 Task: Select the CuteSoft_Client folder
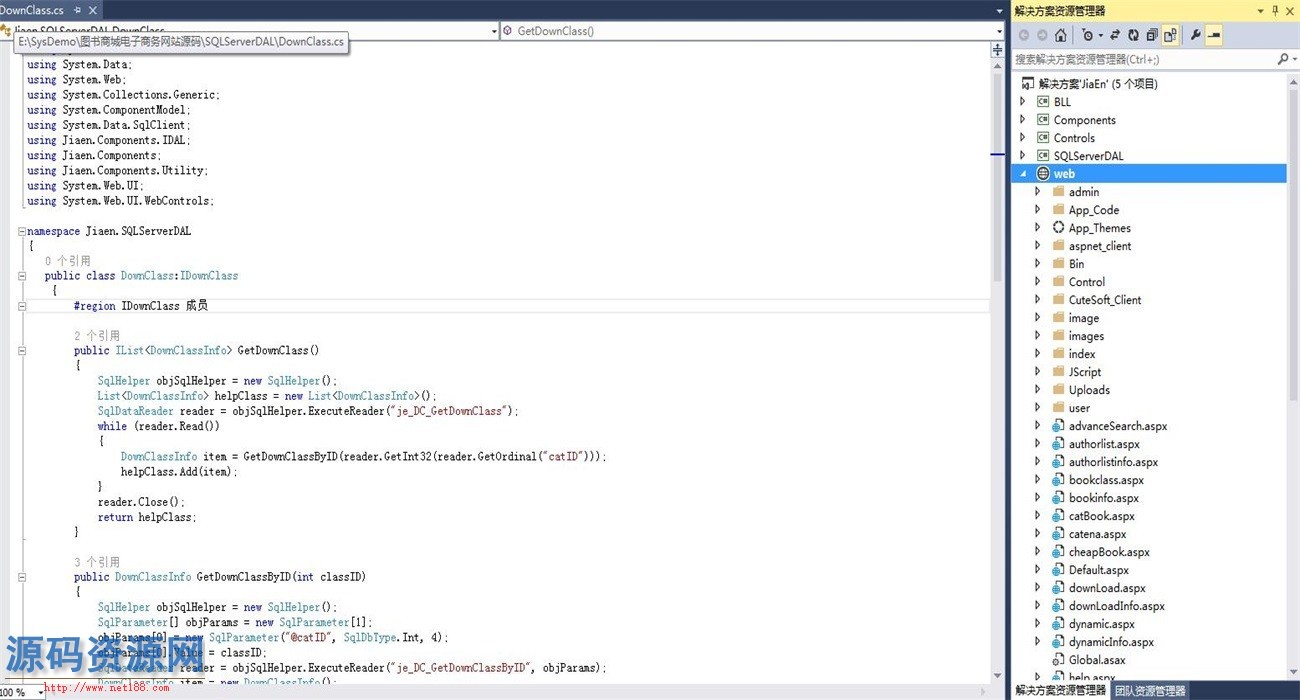click(x=1105, y=300)
